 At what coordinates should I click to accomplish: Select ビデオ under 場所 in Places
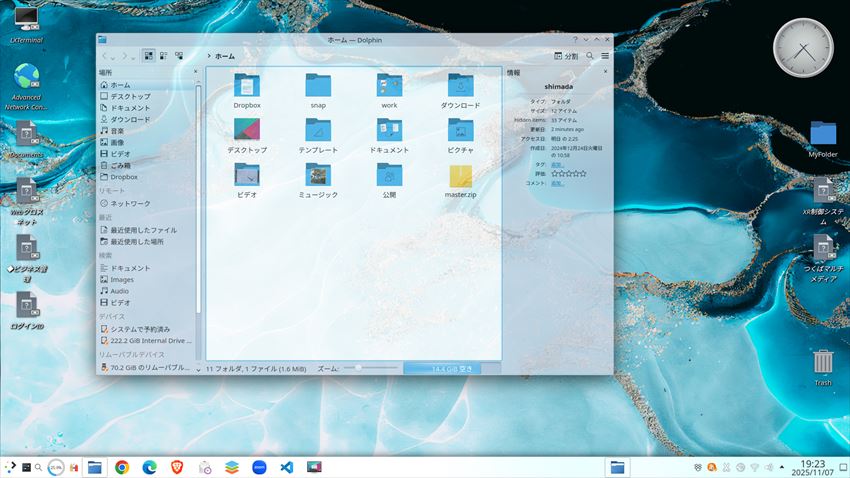[x=146, y=154]
